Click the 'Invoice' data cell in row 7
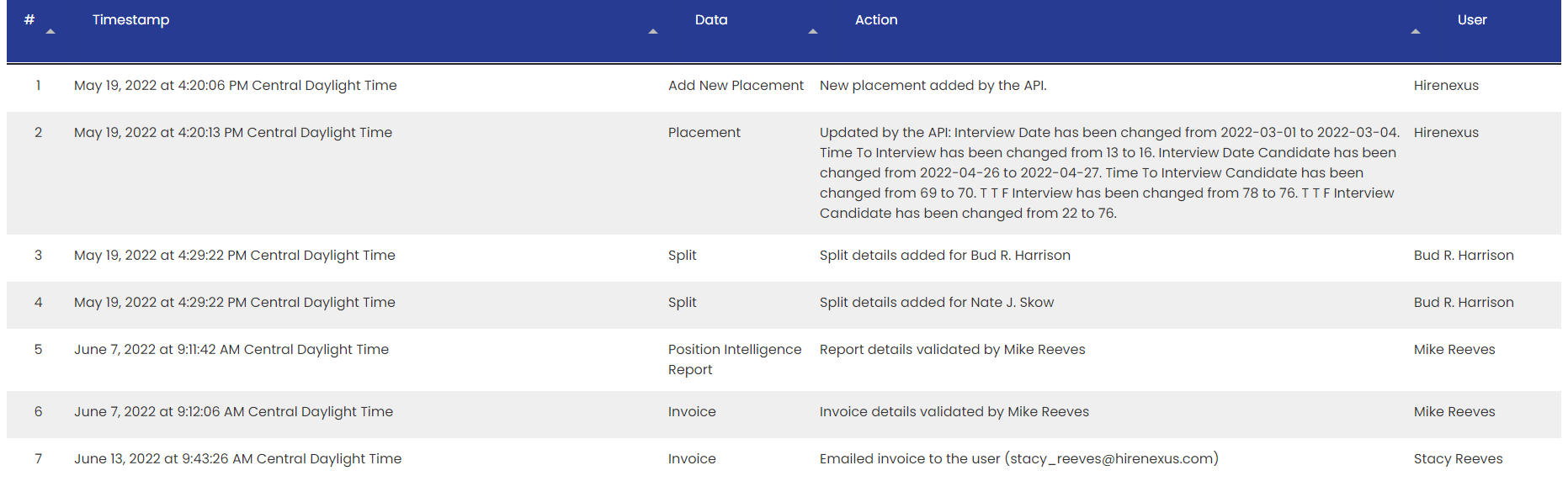Image resolution: width=1568 pixels, height=481 pixels. pos(692,458)
